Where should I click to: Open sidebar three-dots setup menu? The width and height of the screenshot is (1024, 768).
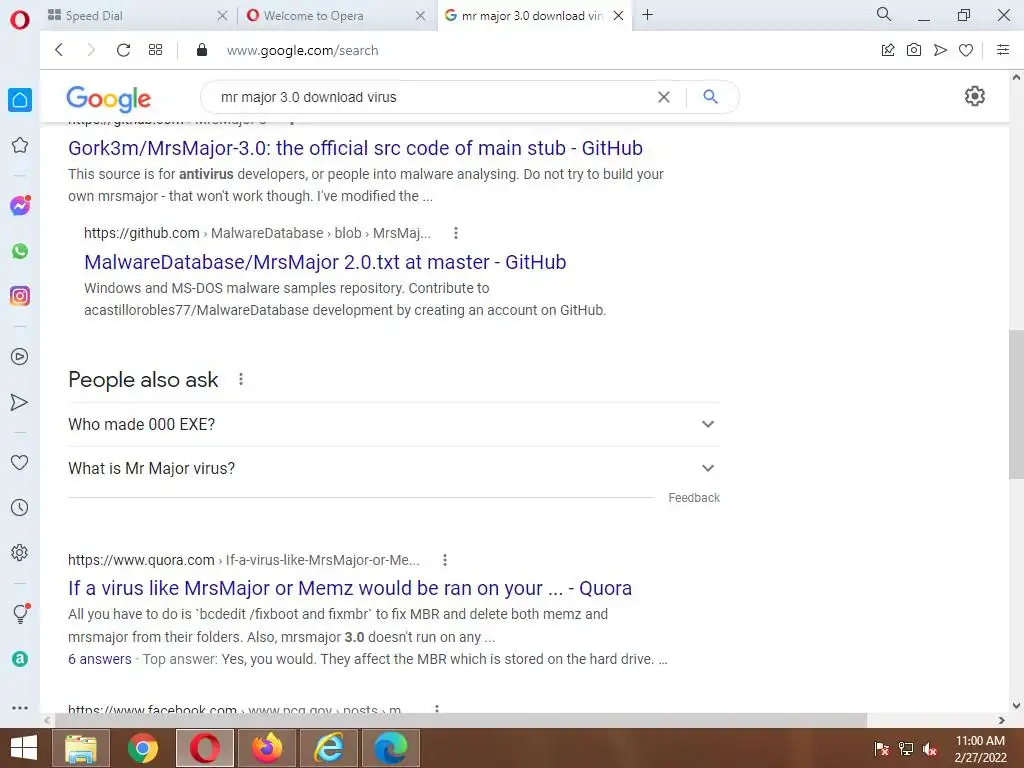[x=20, y=707]
